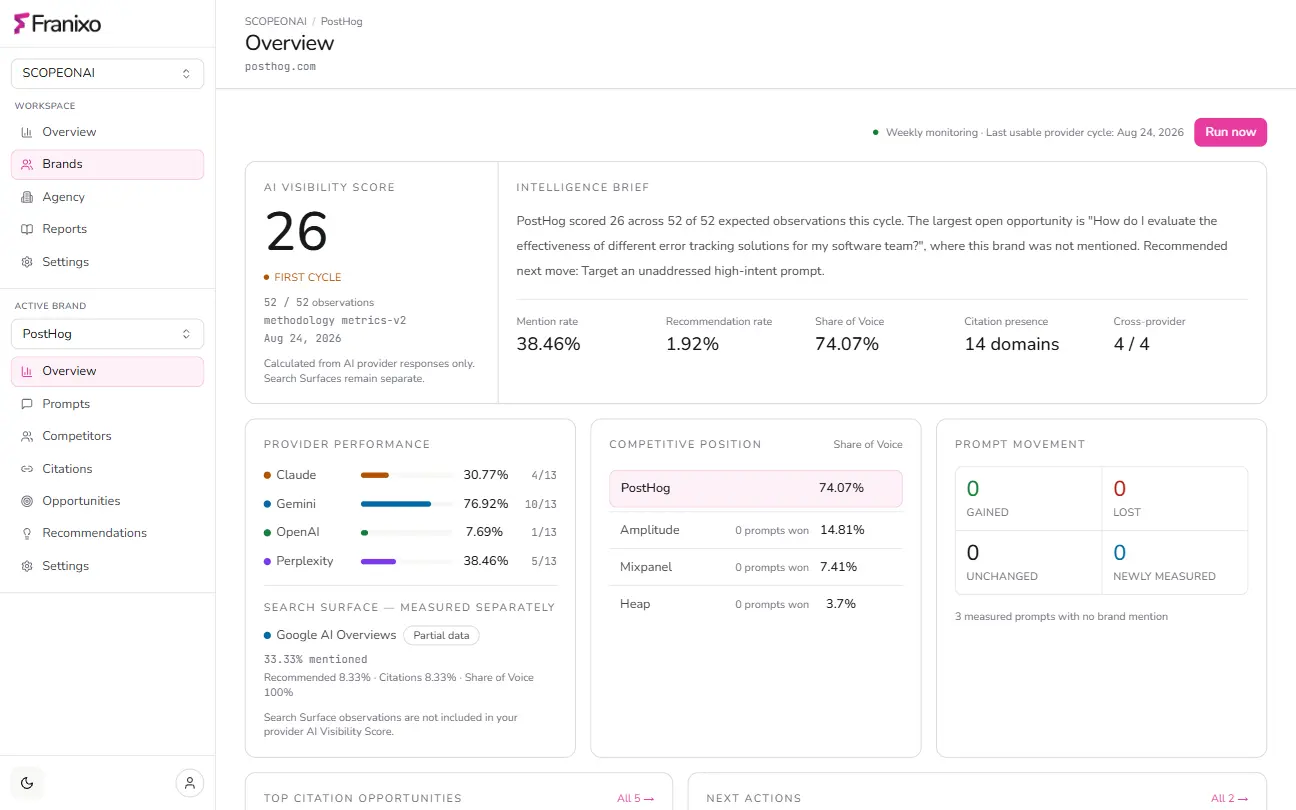Open the Brands menu item
Screen dimensions: 1296x810
point(107,164)
